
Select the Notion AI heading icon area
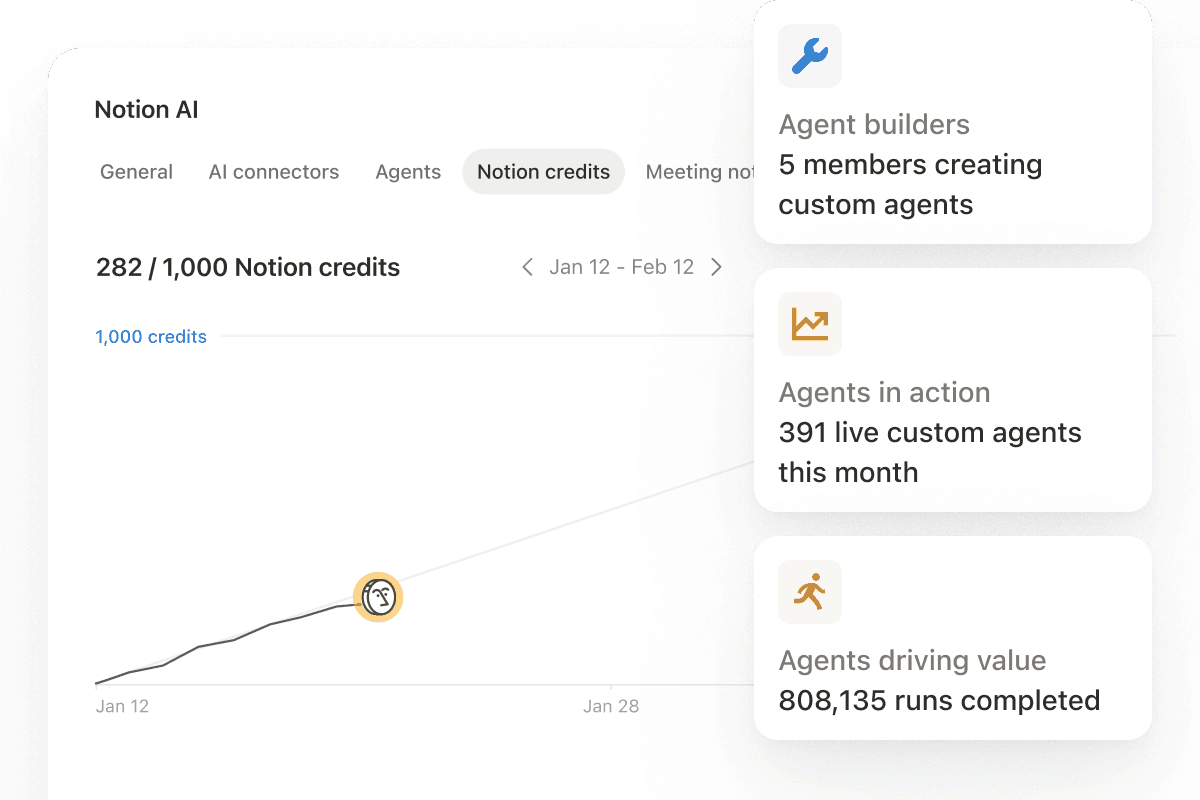[x=146, y=109]
